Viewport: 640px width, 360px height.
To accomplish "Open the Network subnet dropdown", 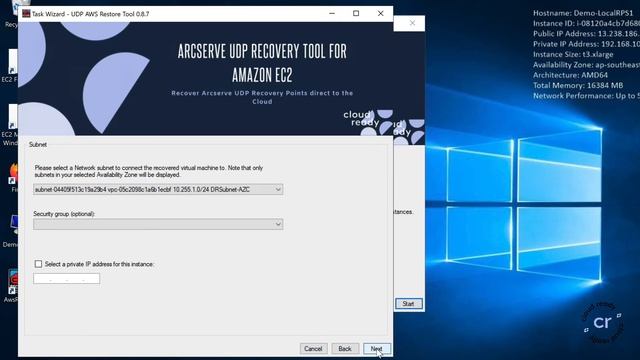I will [158, 189].
